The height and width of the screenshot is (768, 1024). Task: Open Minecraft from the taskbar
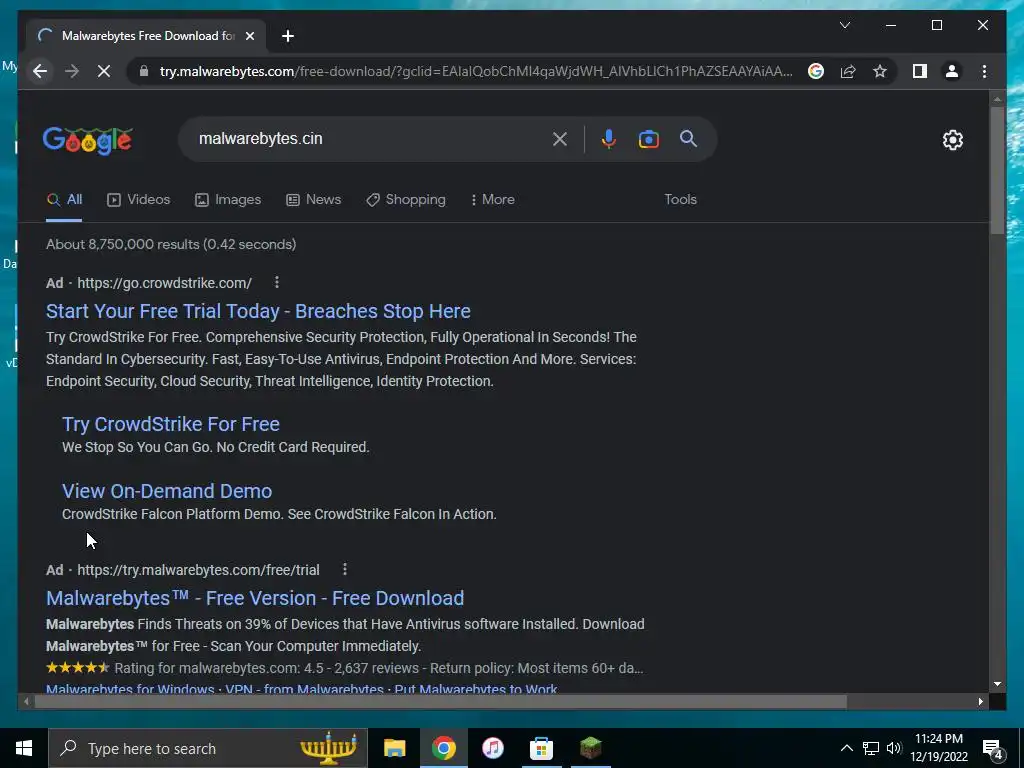(x=590, y=748)
